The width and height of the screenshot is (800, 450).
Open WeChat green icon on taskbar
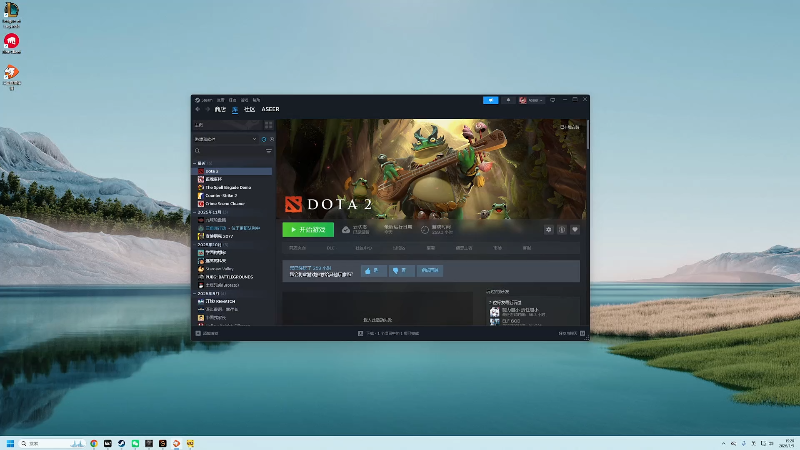135,443
